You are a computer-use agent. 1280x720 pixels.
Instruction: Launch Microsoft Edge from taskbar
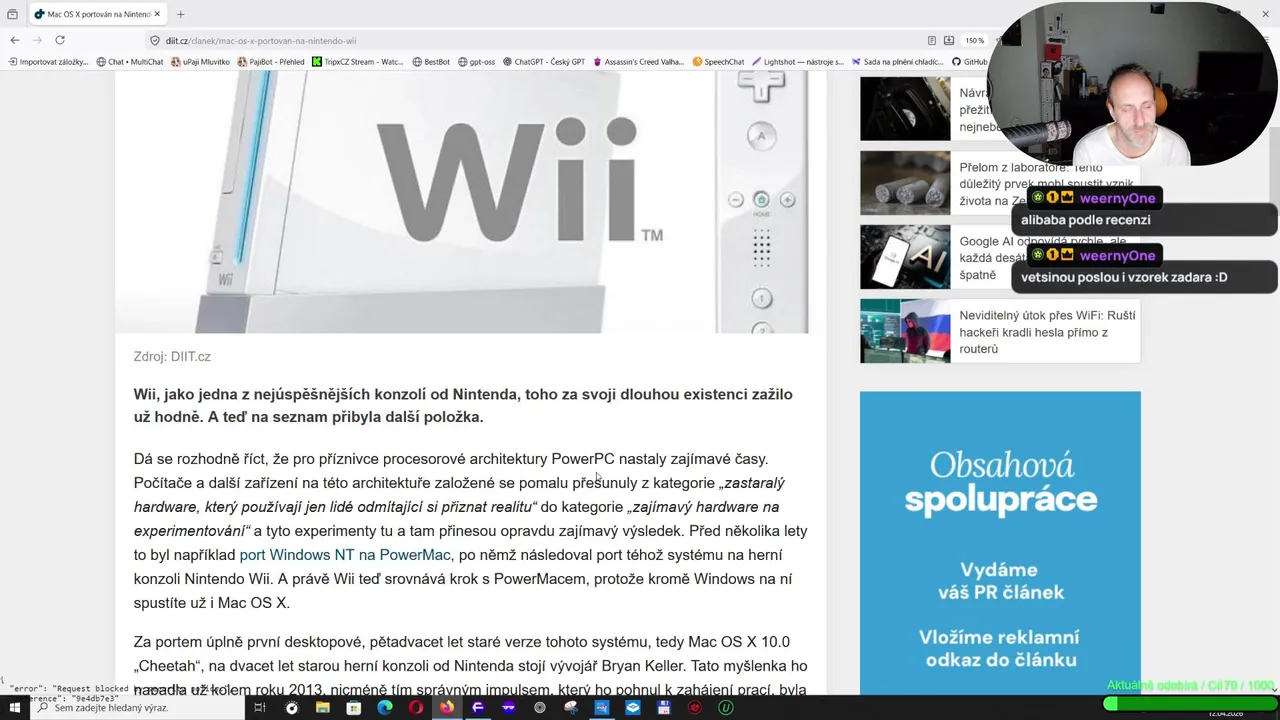(384, 708)
